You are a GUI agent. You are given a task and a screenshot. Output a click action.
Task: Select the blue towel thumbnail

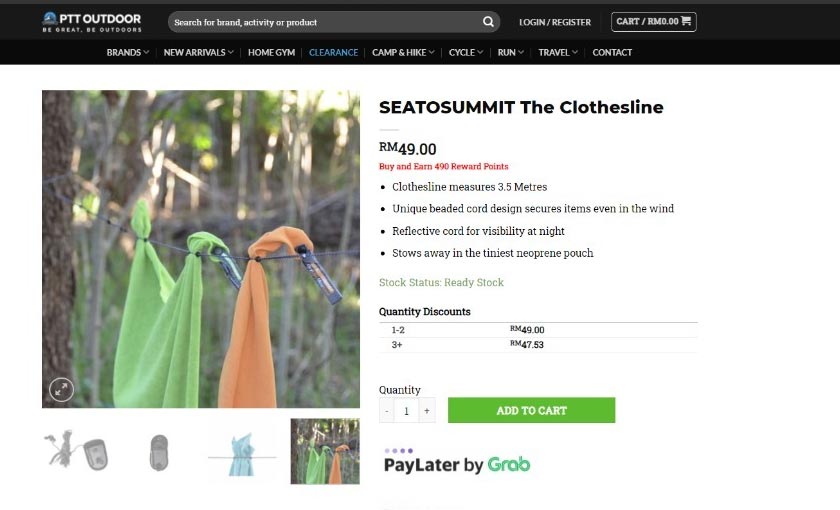point(242,452)
